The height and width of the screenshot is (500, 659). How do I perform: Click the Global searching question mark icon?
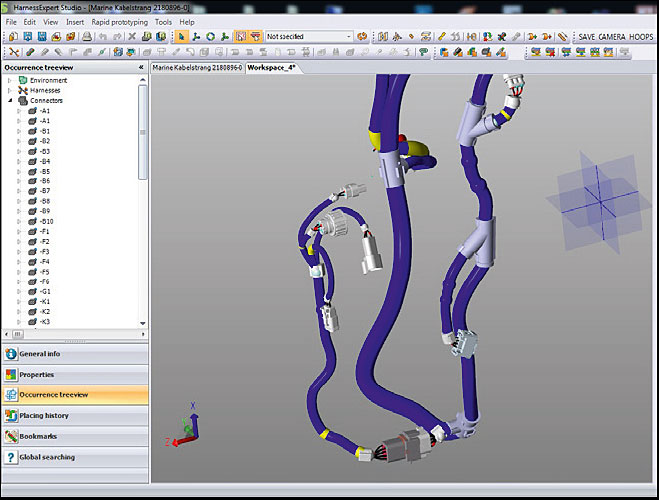11,458
